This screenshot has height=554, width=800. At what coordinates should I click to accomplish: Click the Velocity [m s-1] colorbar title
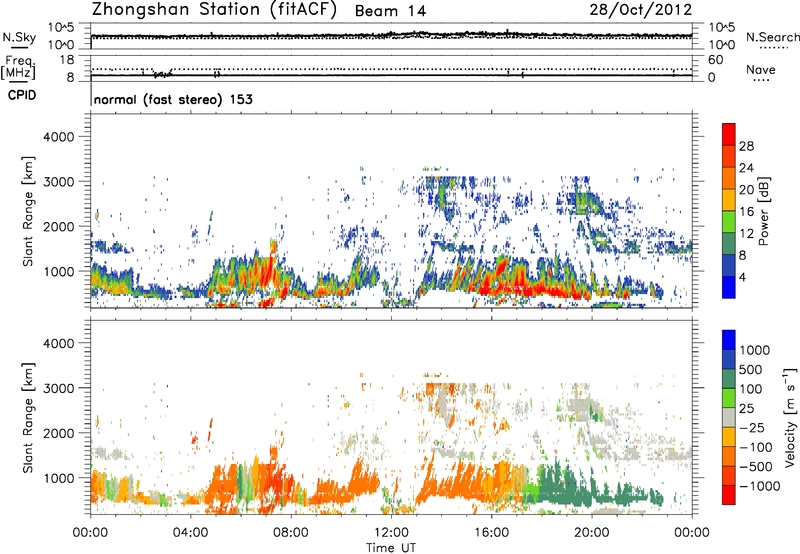point(790,417)
